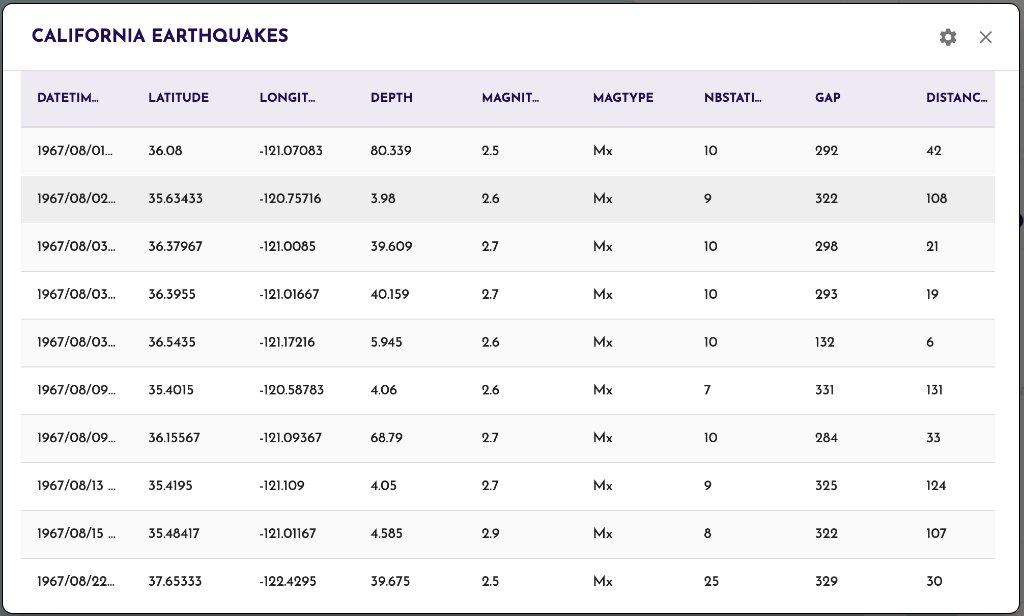Viewport: 1024px width, 616px height.
Task: Sort by the LONGITUDE column header
Action: coord(287,98)
